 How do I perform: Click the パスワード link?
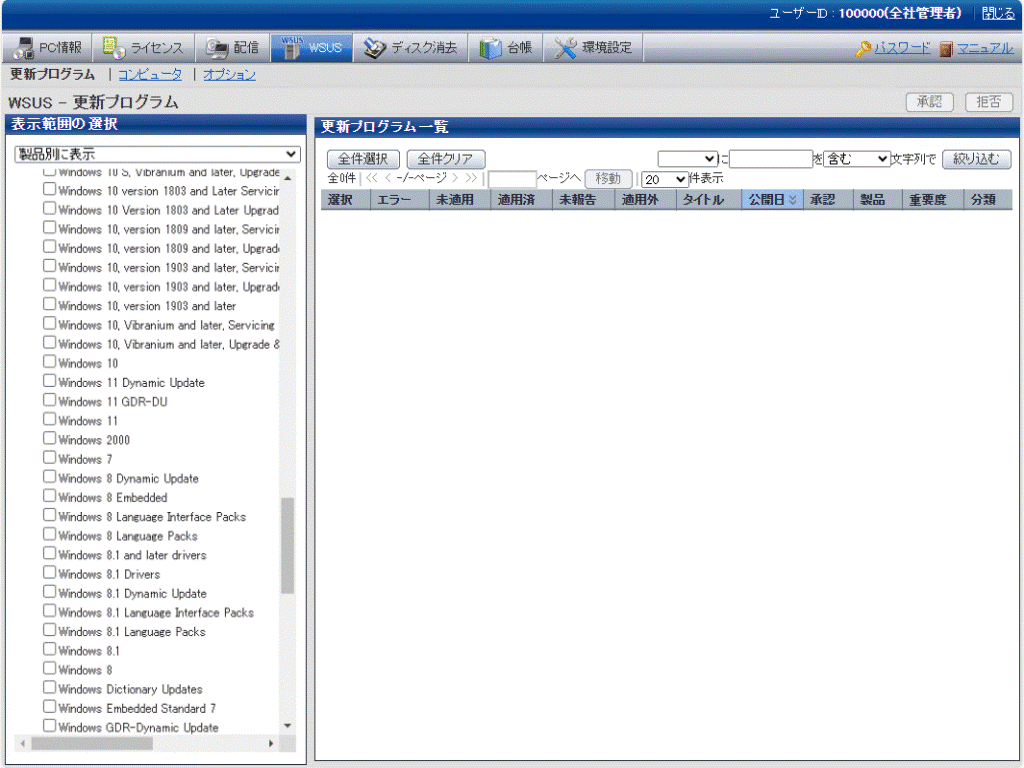pyautogui.click(x=903, y=48)
